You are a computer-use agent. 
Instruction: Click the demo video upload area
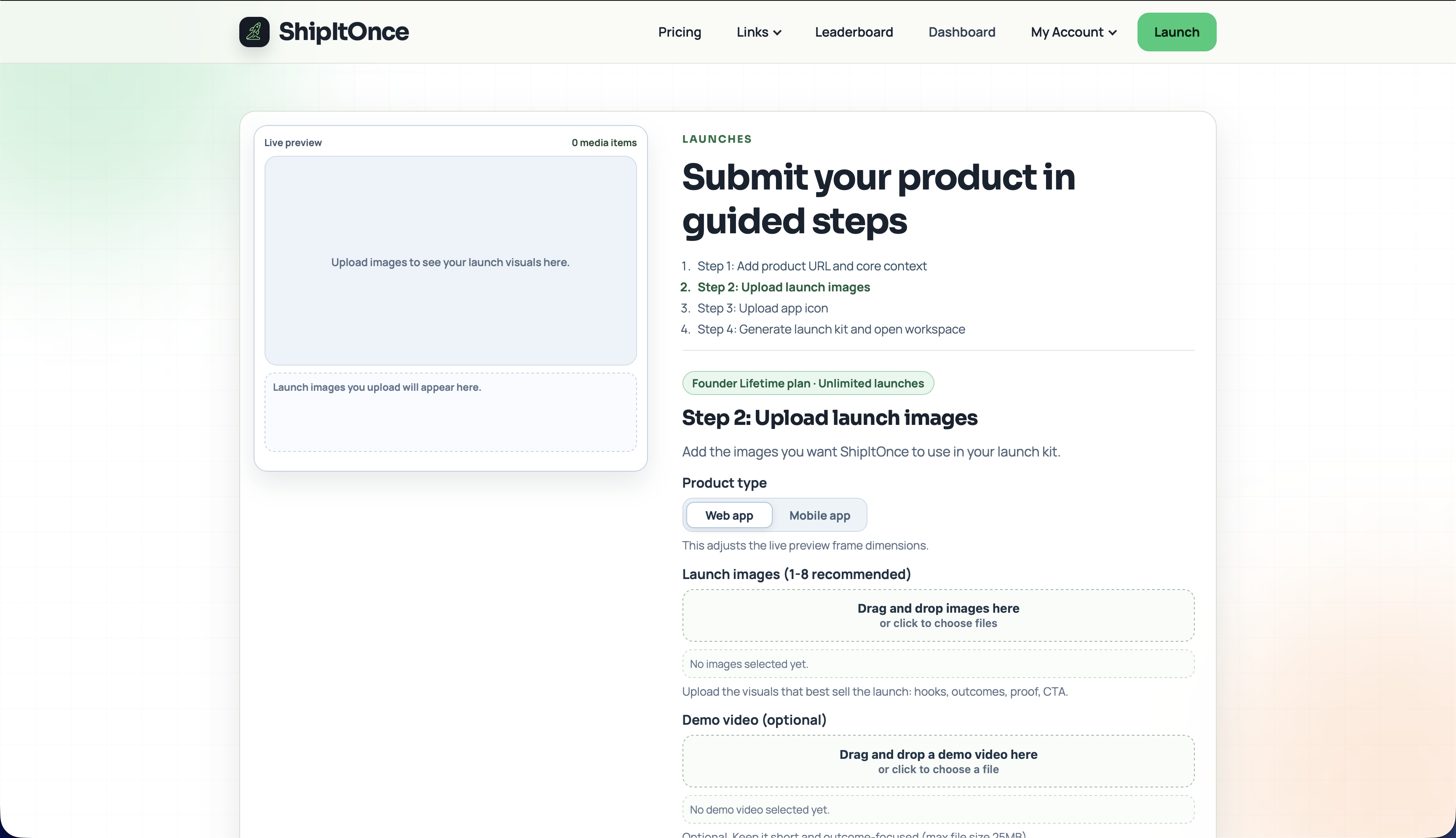(937, 760)
